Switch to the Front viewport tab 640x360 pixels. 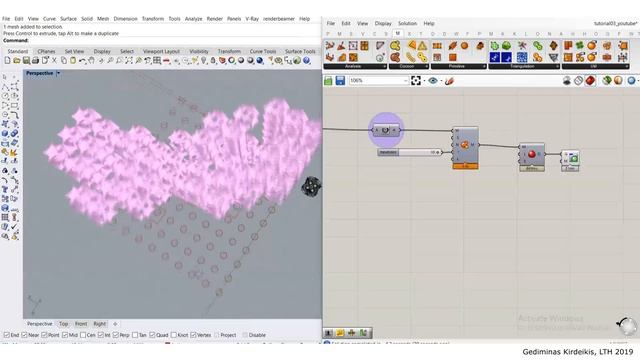click(81, 324)
